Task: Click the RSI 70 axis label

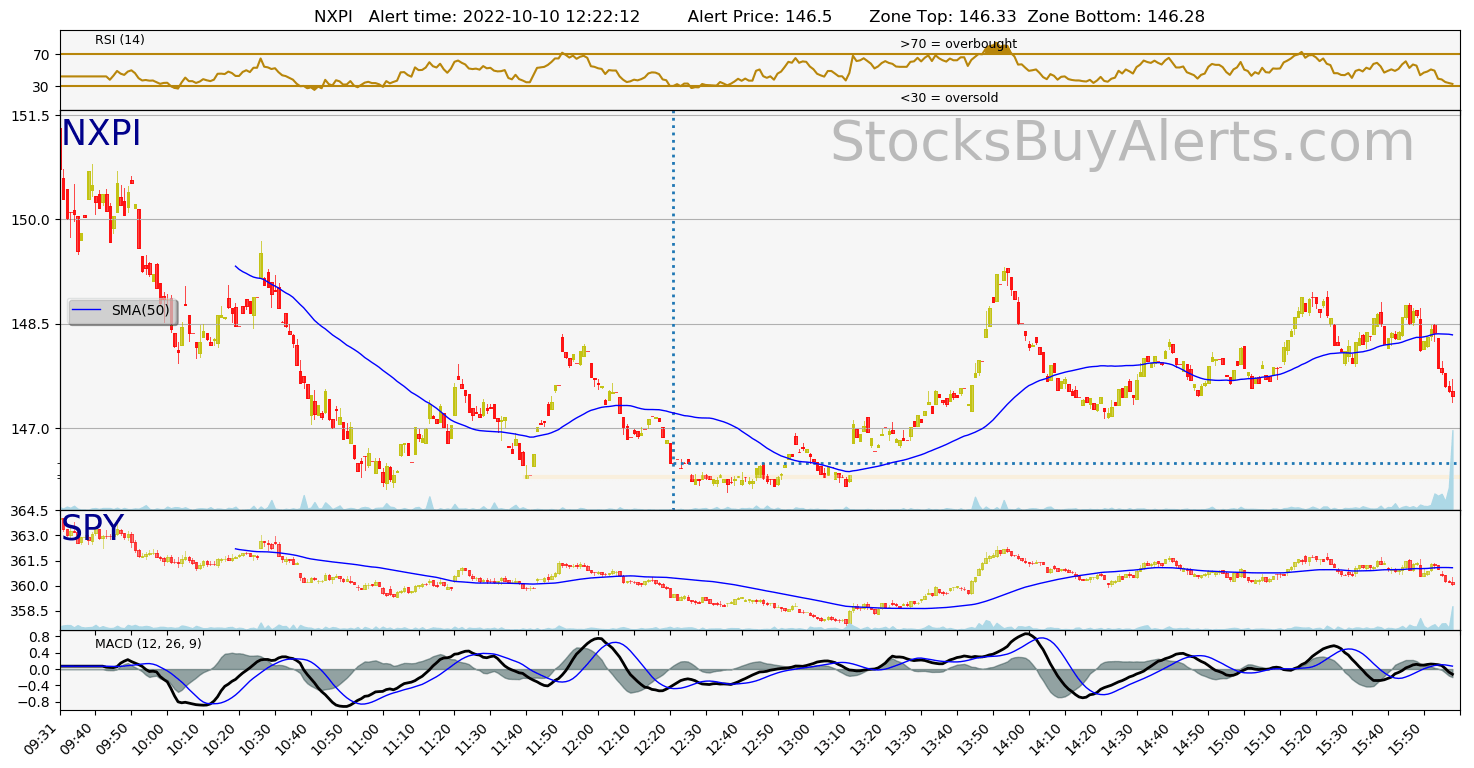Action: point(41,54)
